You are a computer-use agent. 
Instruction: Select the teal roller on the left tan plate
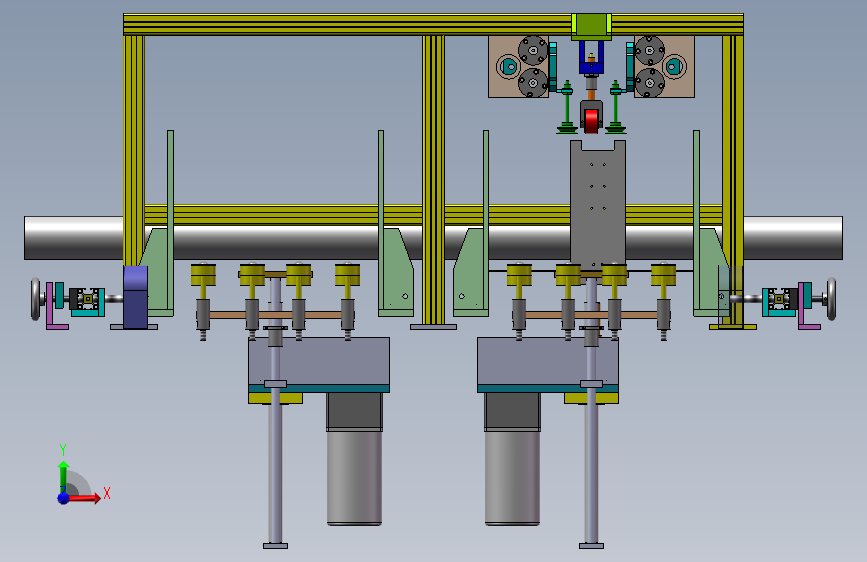click(x=509, y=67)
